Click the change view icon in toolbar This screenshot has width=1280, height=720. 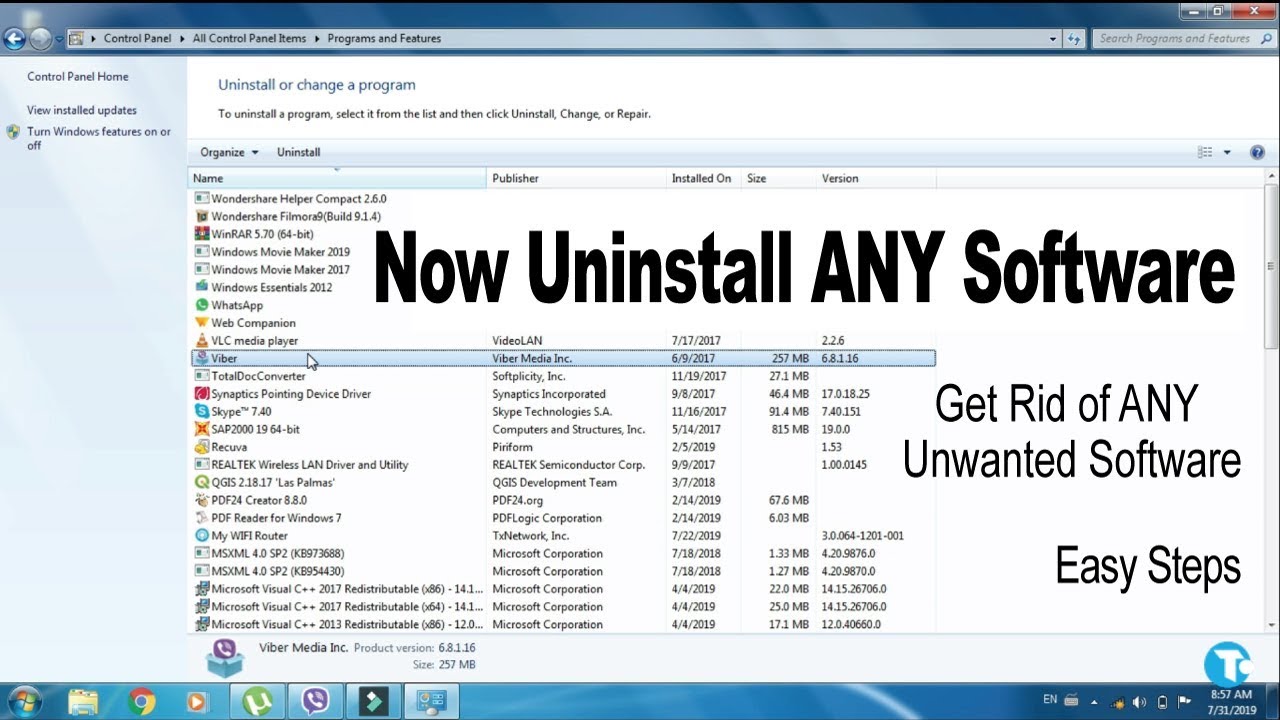[x=1205, y=152]
